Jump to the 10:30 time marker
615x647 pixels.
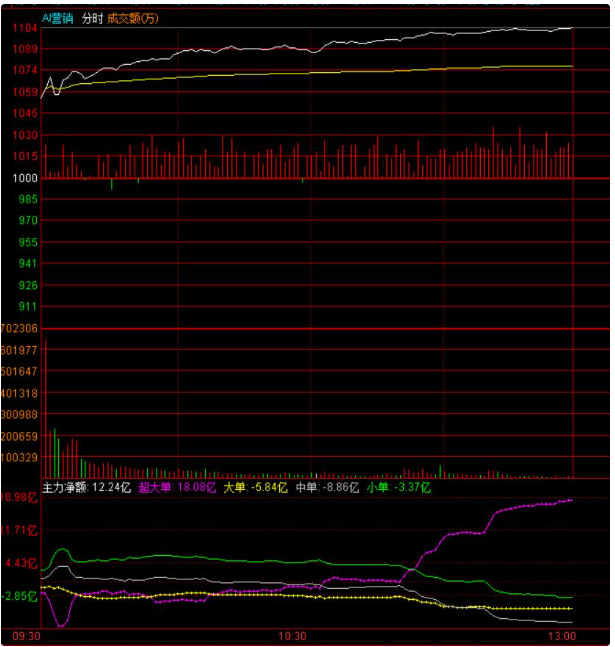pyautogui.click(x=292, y=636)
